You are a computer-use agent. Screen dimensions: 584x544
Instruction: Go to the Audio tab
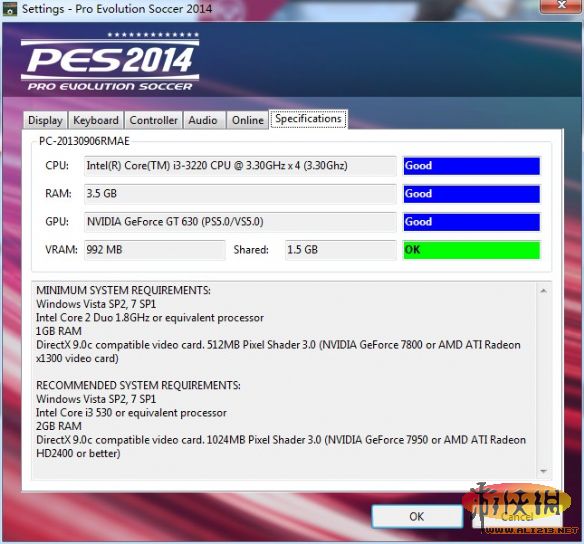(203, 120)
